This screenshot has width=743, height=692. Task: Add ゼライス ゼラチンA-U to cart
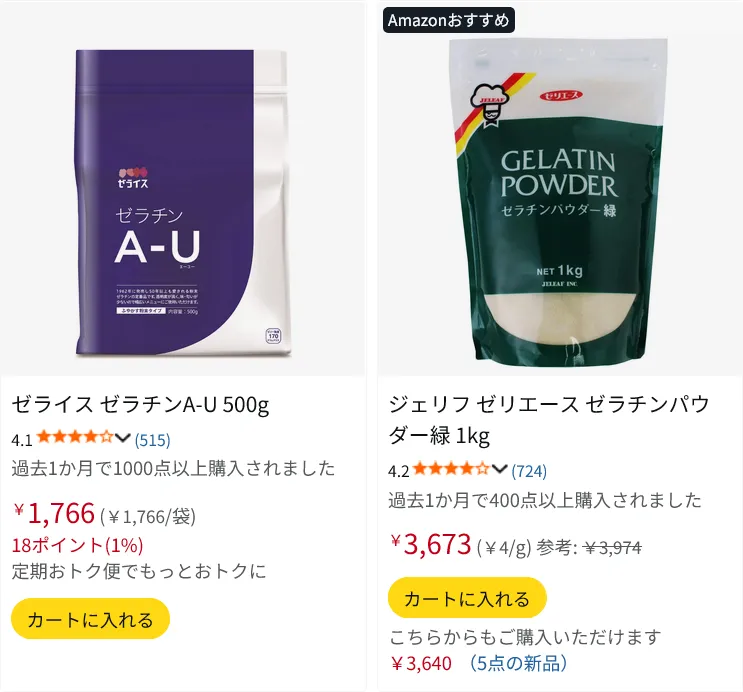(91, 619)
